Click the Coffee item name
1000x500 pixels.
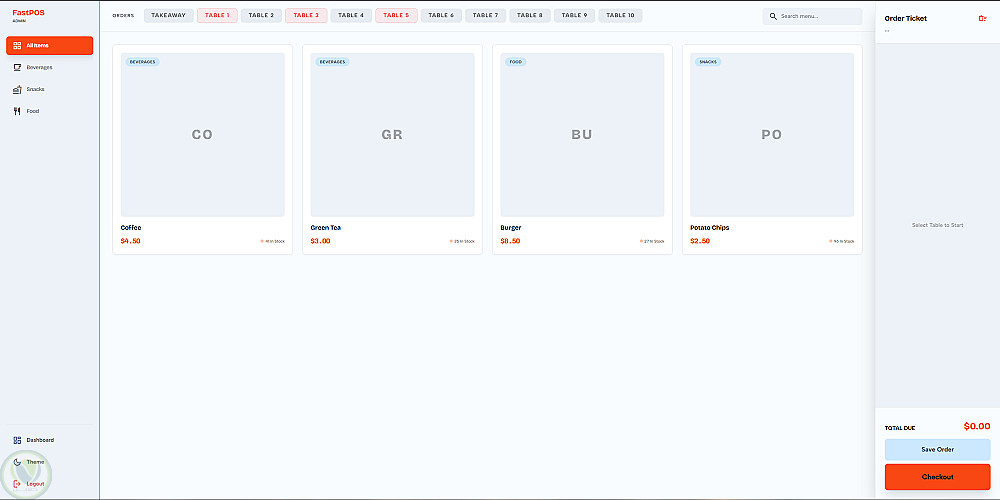point(131,228)
